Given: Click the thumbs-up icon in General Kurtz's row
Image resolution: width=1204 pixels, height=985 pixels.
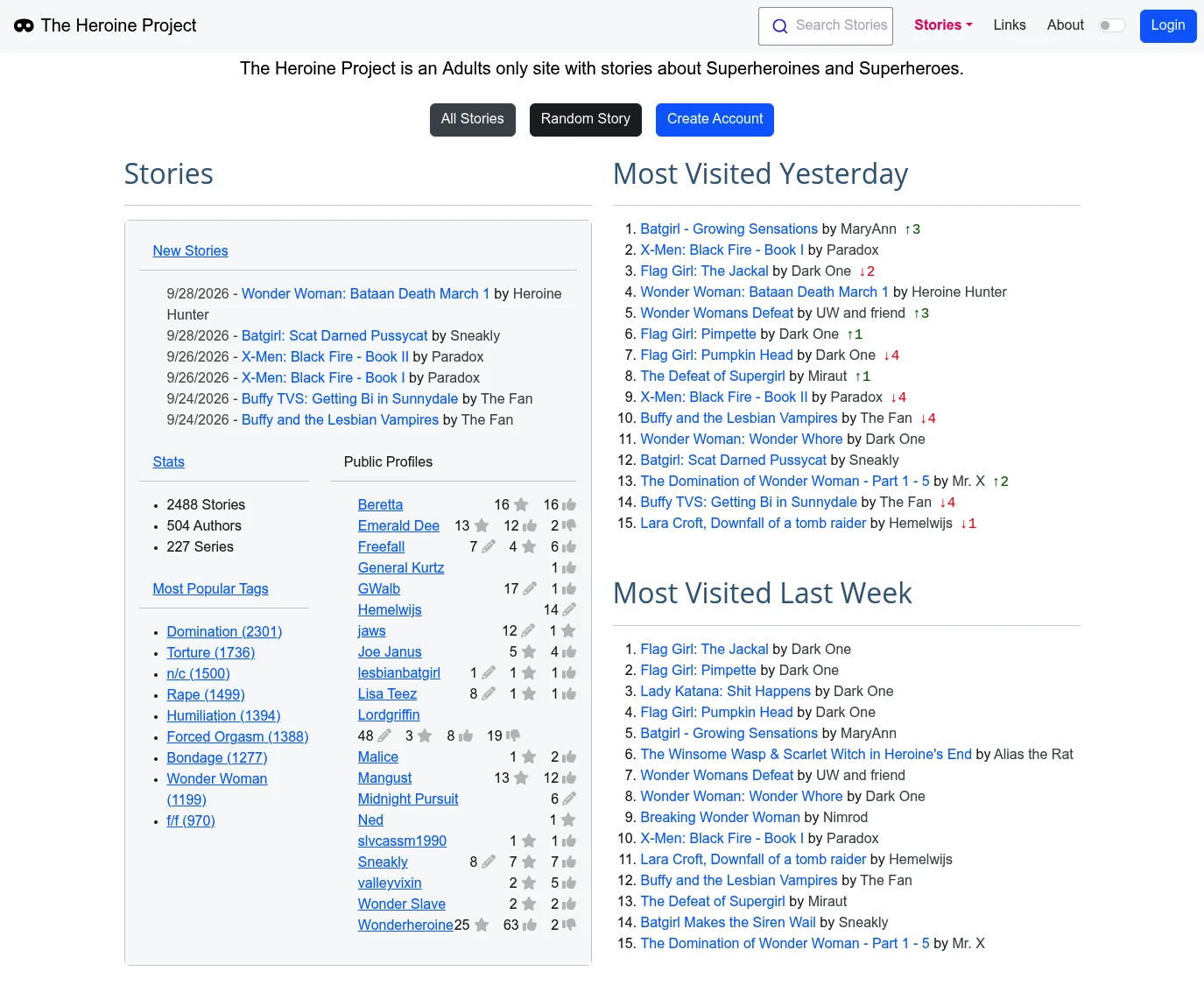Looking at the screenshot, I should click(569, 568).
